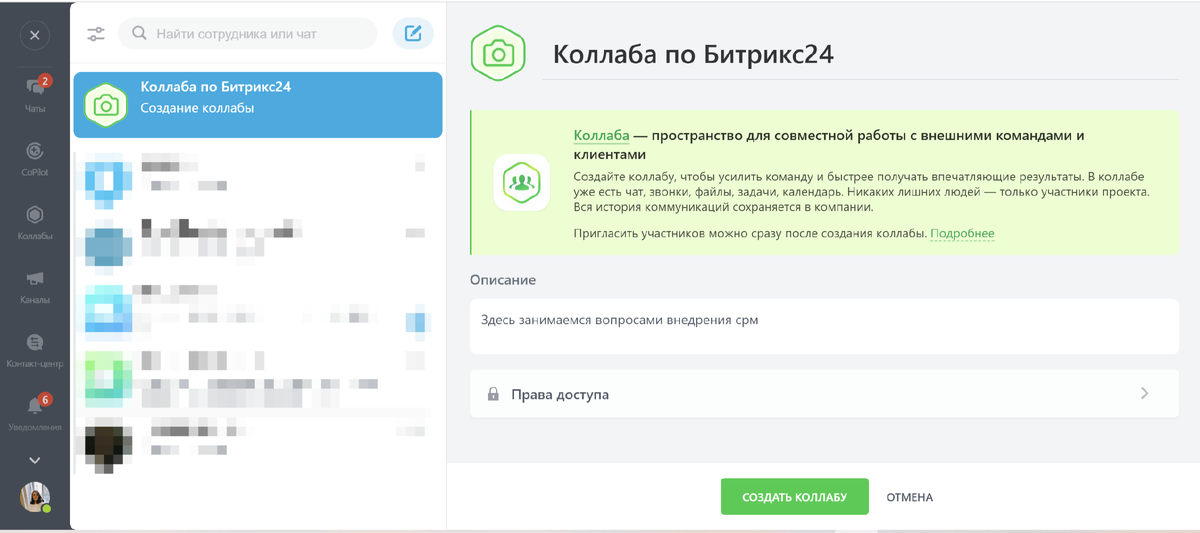Click the lock icon beside Права доступа
Image resolution: width=1200 pixels, height=533 pixels.
pyautogui.click(x=493, y=394)
